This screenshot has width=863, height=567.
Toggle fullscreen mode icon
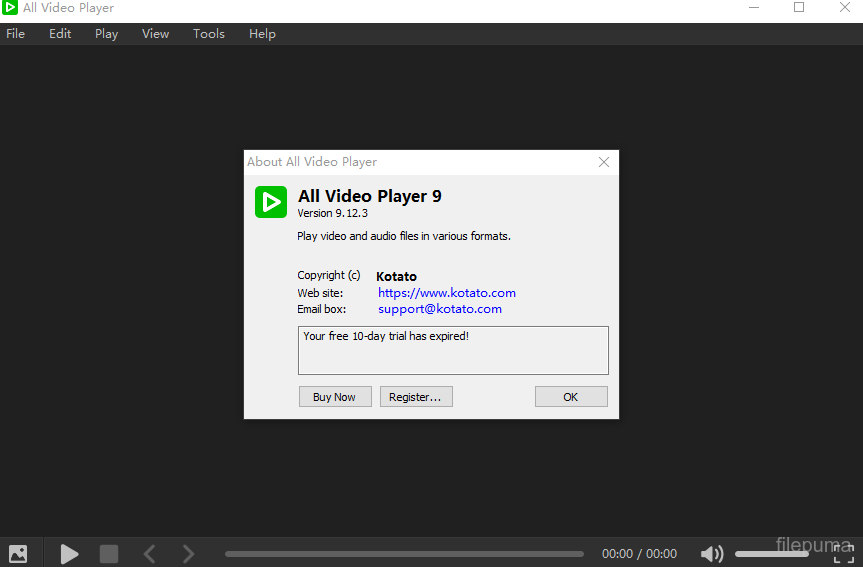click(844, 555)
